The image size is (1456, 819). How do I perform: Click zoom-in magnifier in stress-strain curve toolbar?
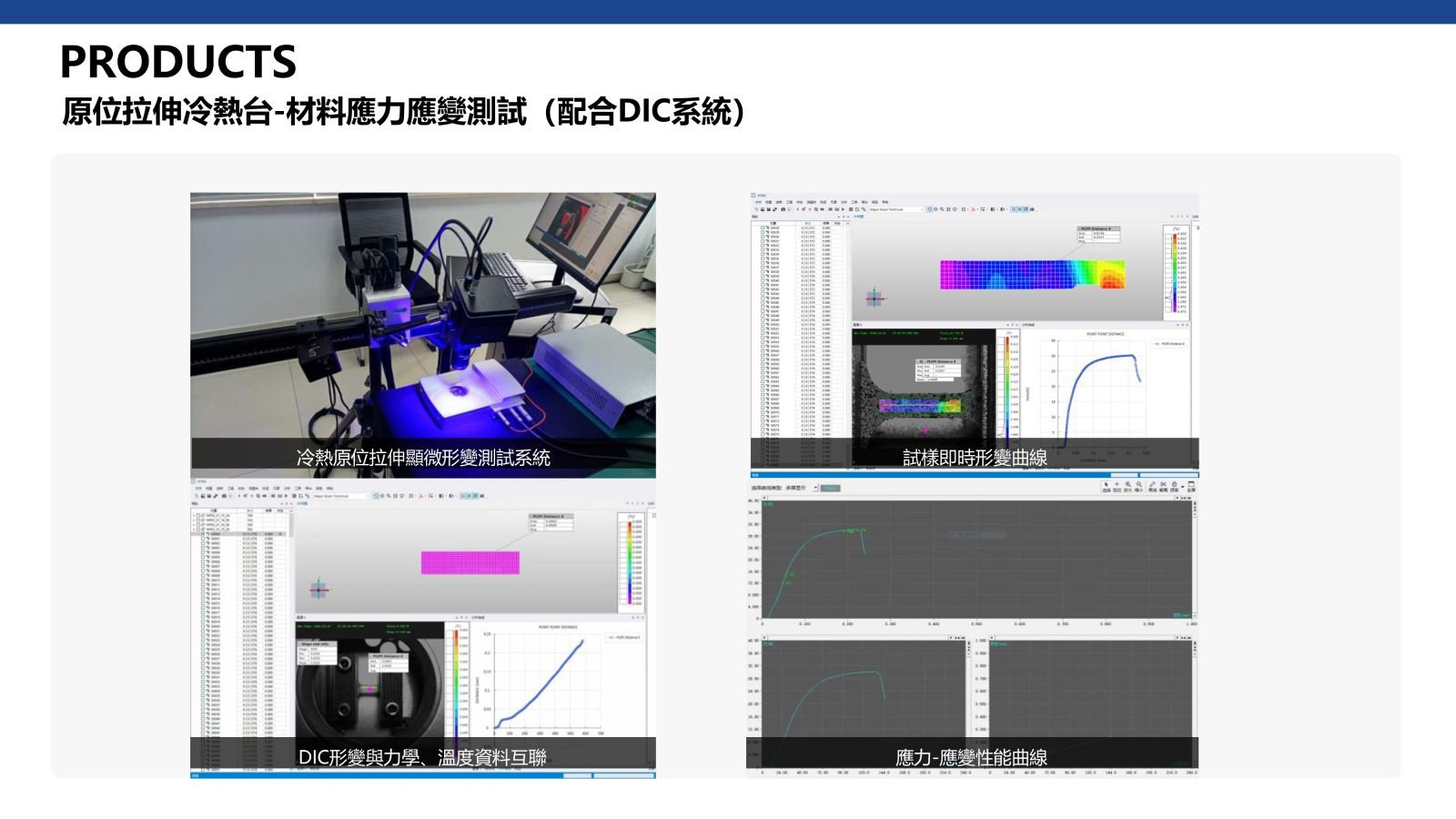tap(1128, 485)
